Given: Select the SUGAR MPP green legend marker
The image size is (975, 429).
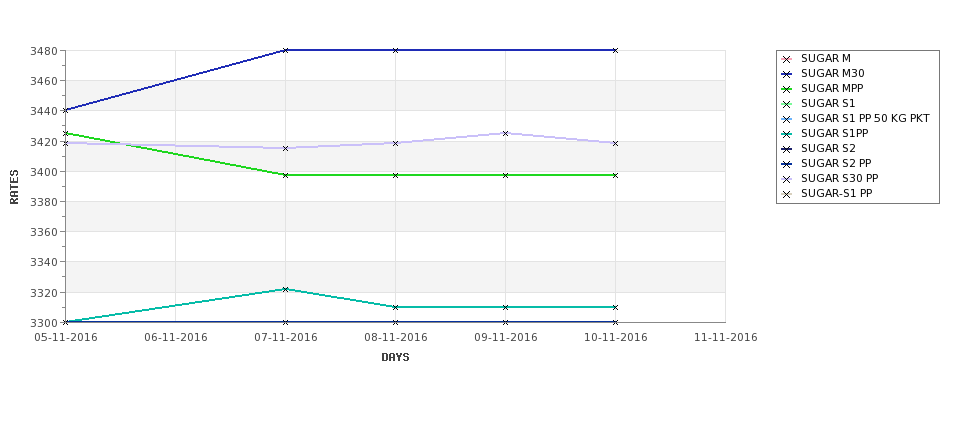Looking at the screenshot, I should click(787, 89).
